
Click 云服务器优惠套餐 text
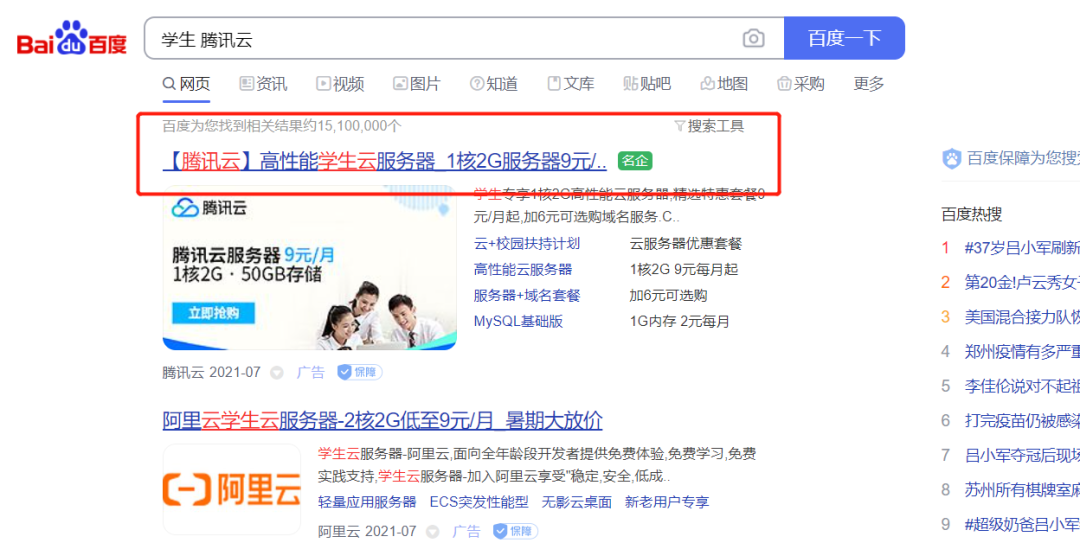[686, 243]
